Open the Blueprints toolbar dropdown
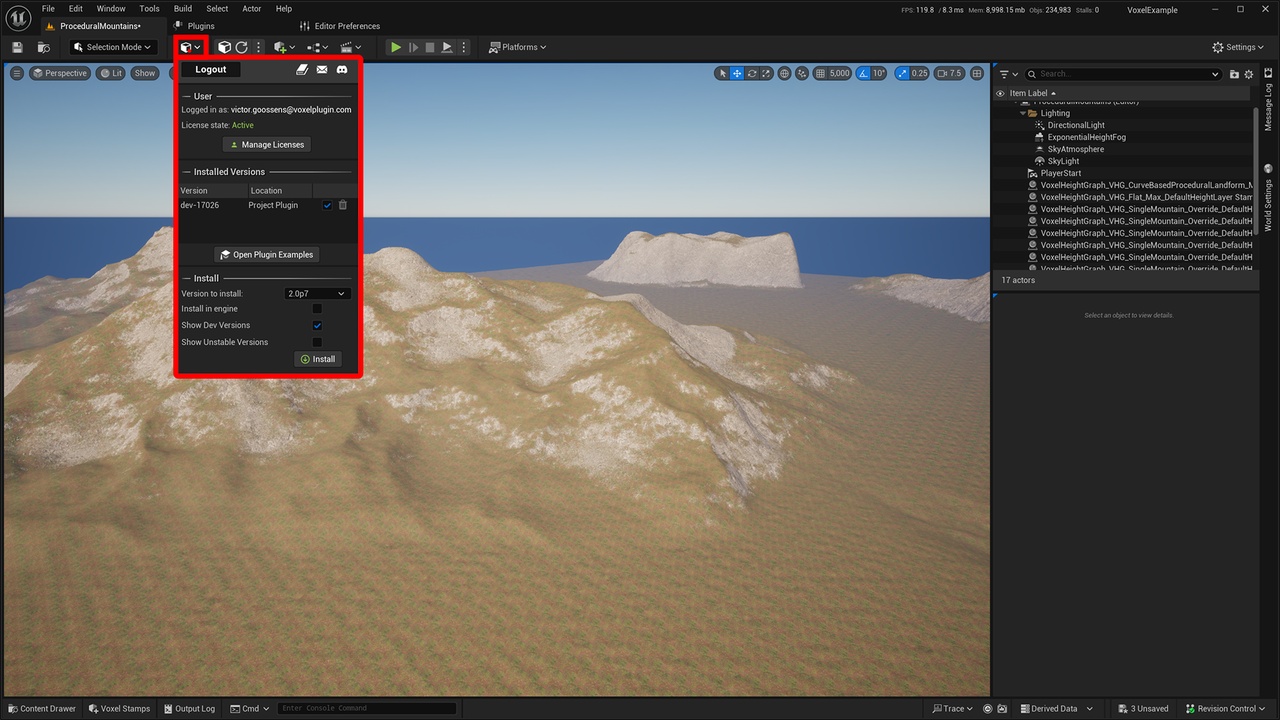Image resolution: width=1280 pixels, height=720 pixels. tap(317, 47)
